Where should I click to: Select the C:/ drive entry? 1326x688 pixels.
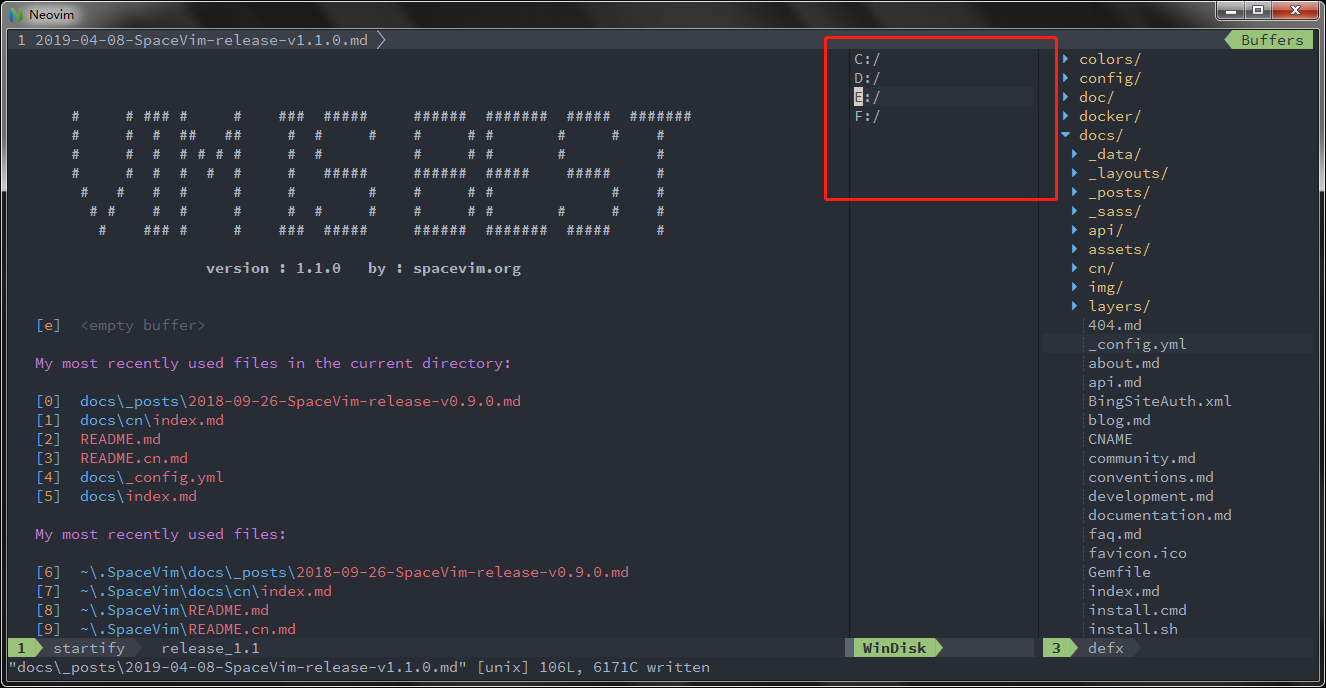coord(867,59)
